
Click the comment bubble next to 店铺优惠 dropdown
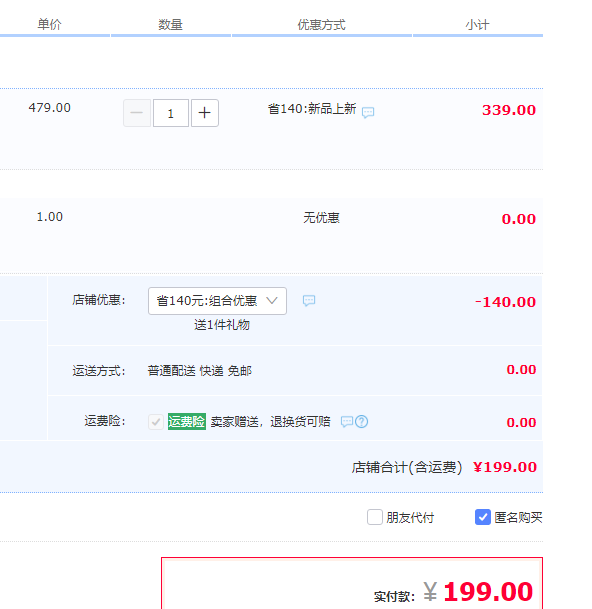point(309,300)
